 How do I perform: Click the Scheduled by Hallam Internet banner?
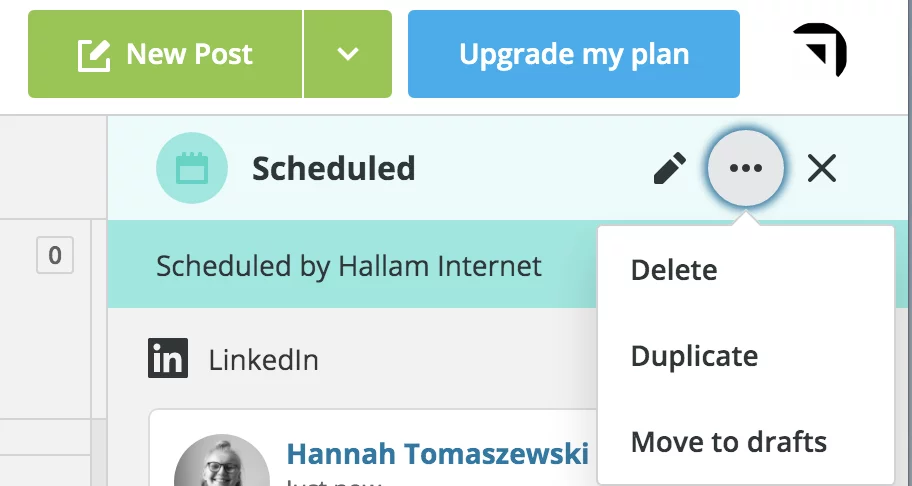coord(349,266)
